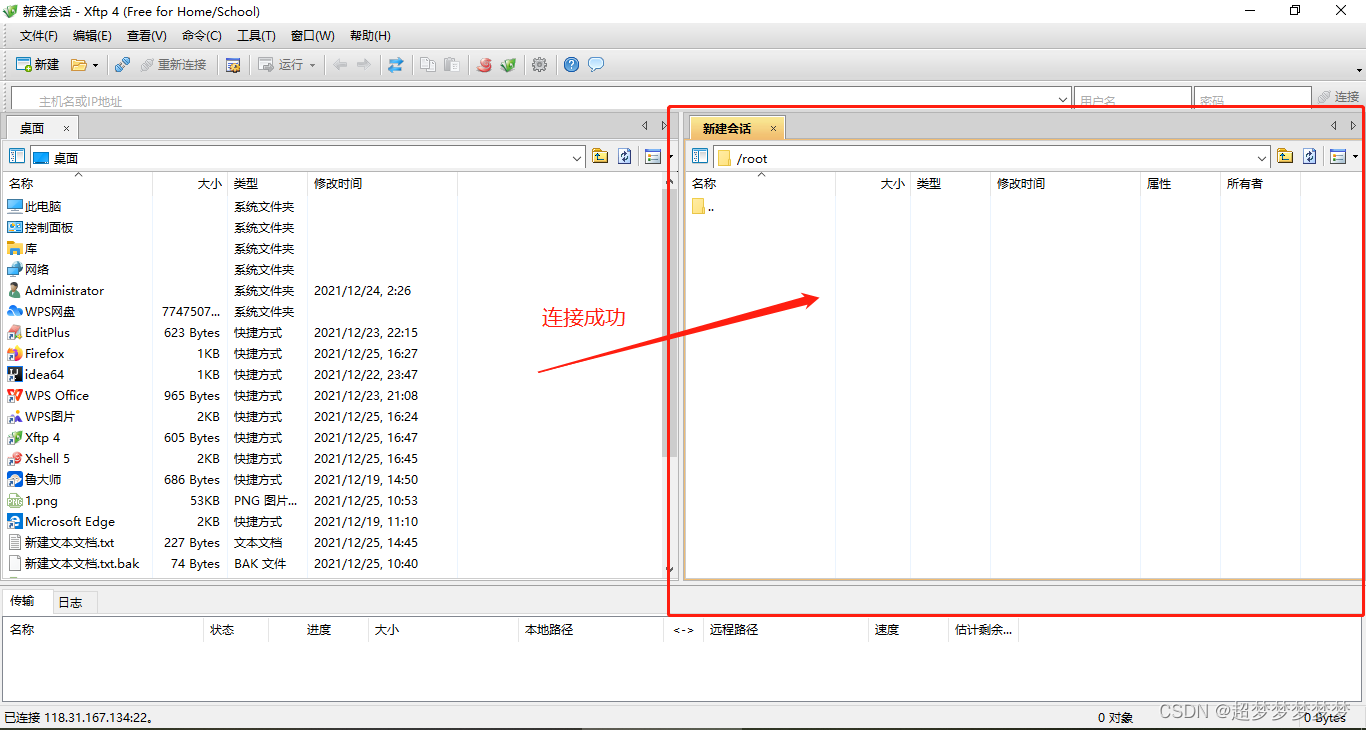
Task: Click the 重新连接 reconnect button
Action: coord(173,65)
